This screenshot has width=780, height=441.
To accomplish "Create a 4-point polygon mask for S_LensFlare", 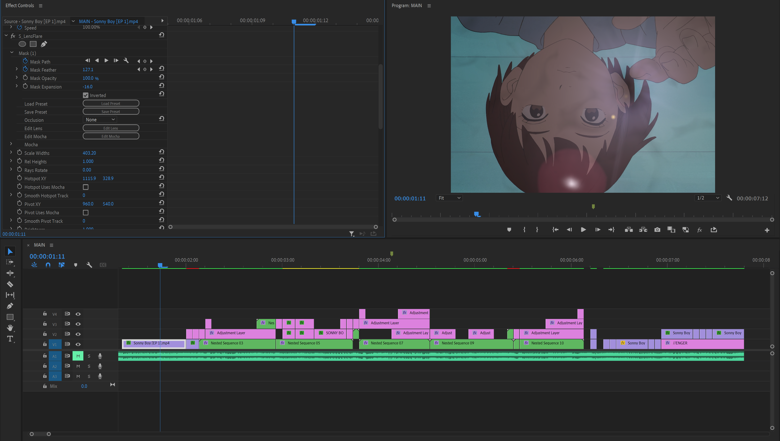I will 33,44.
